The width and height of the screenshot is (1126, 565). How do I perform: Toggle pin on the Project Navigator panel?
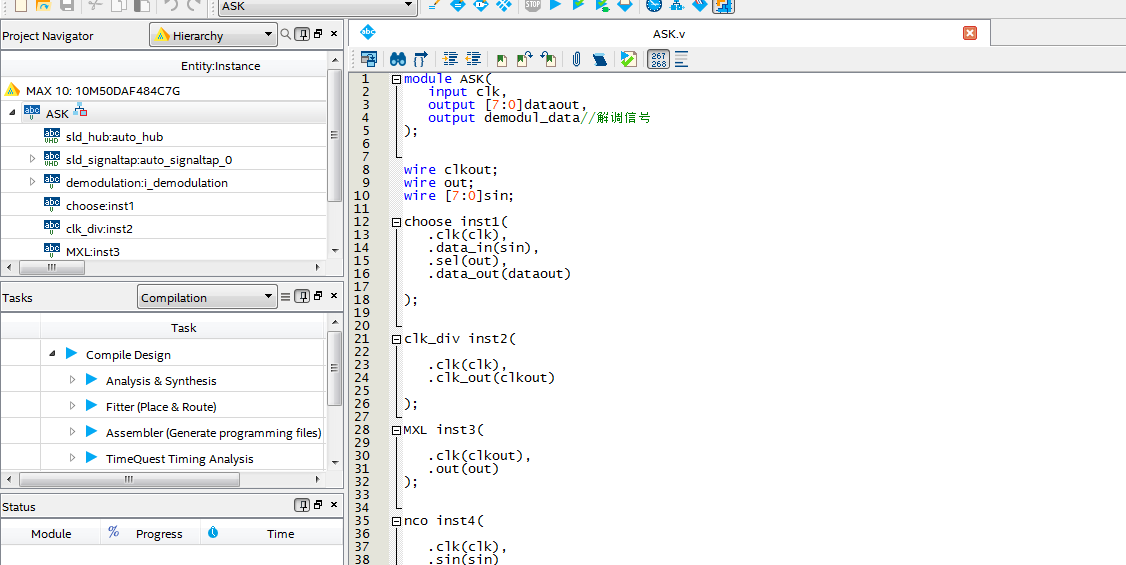point(302,34)
